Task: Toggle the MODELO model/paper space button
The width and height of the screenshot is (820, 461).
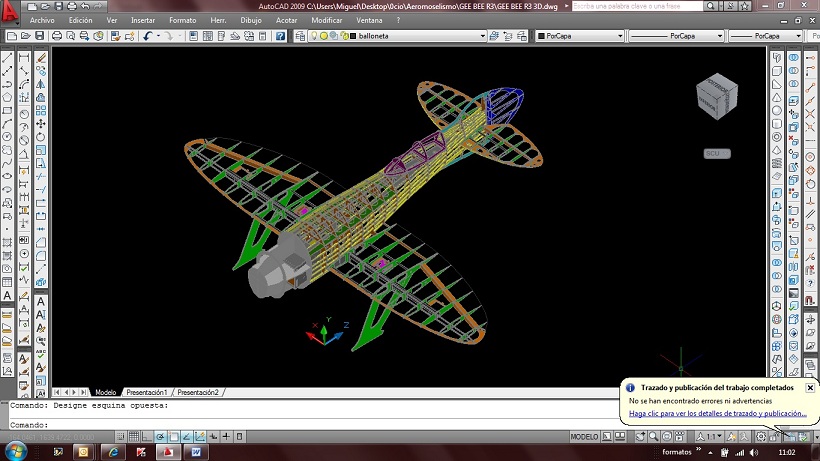Action: pyautogui.click(x=584, y=437)
